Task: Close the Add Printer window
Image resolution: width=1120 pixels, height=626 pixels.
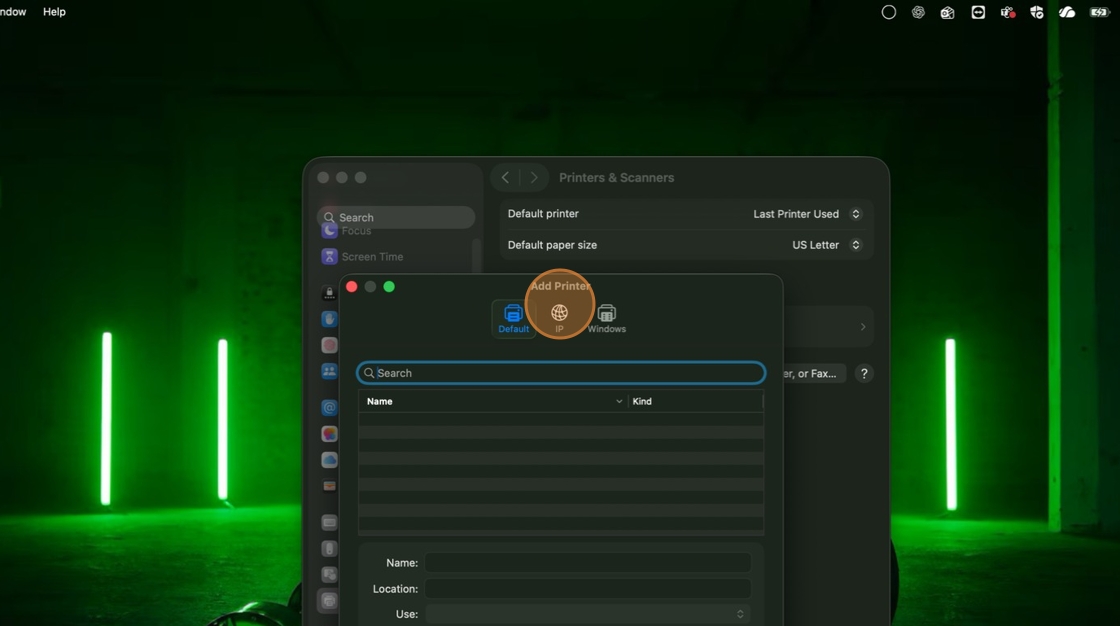Action: (x=351, y=287)
